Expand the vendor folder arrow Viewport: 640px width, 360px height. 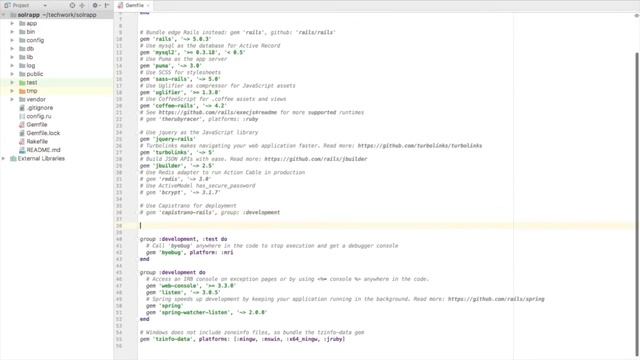pyautogui.click(x=12, y=99)
